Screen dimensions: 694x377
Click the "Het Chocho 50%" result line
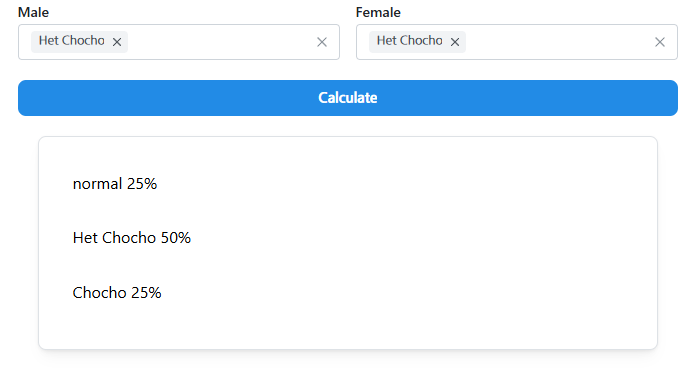131,238
